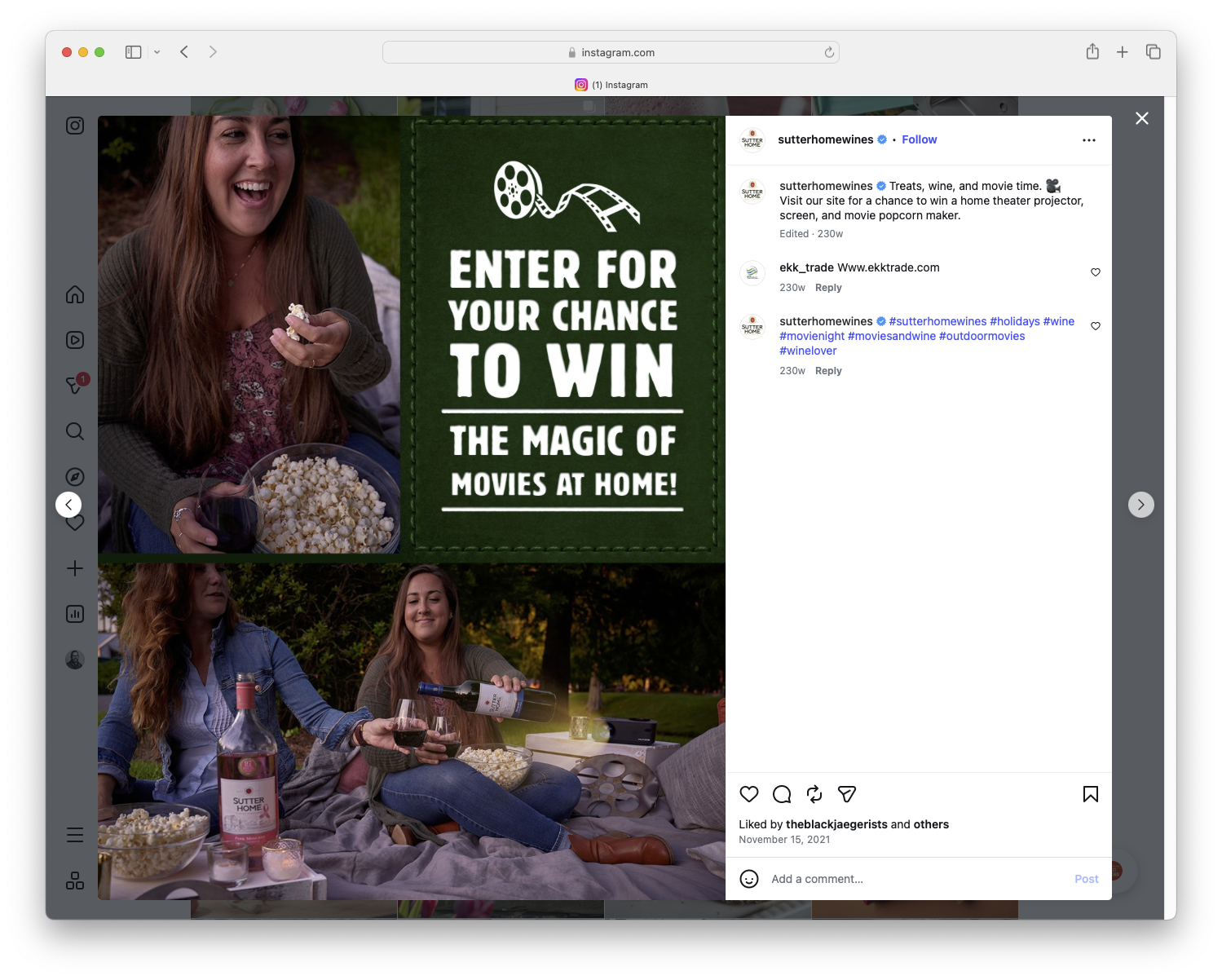Like ekk_trade's comment
This screenshot has width=1222, height=980.
coord(1095,272)
